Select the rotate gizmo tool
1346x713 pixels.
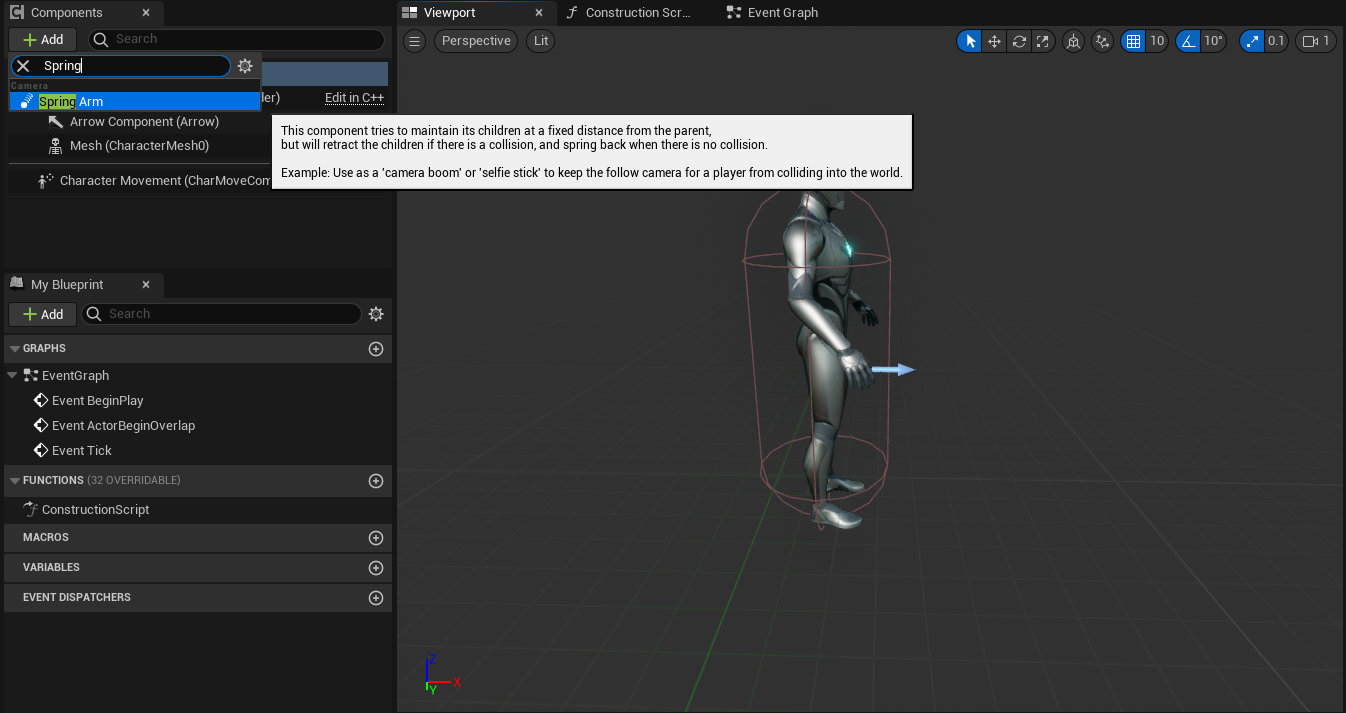point(1019,41)
